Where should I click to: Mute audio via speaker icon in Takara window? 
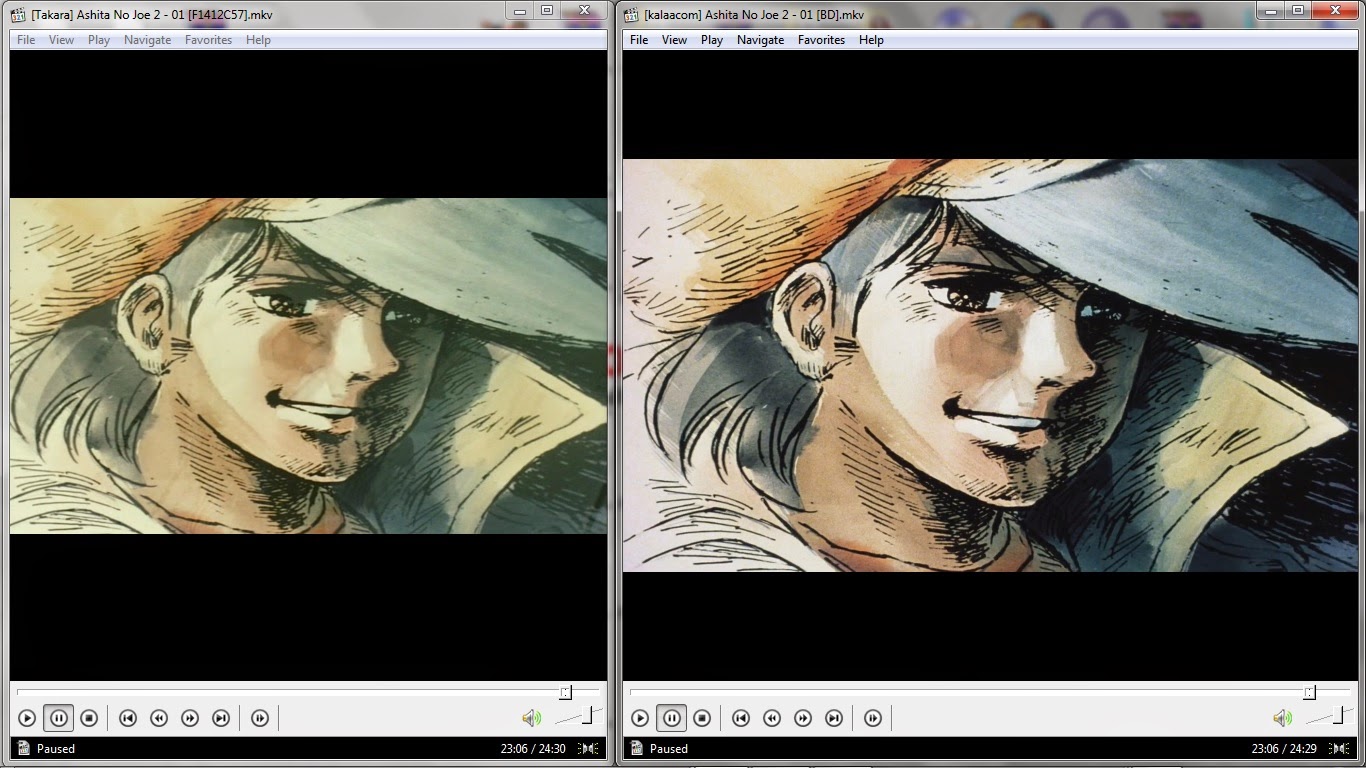pyautogui.click(x=531, y=718)
